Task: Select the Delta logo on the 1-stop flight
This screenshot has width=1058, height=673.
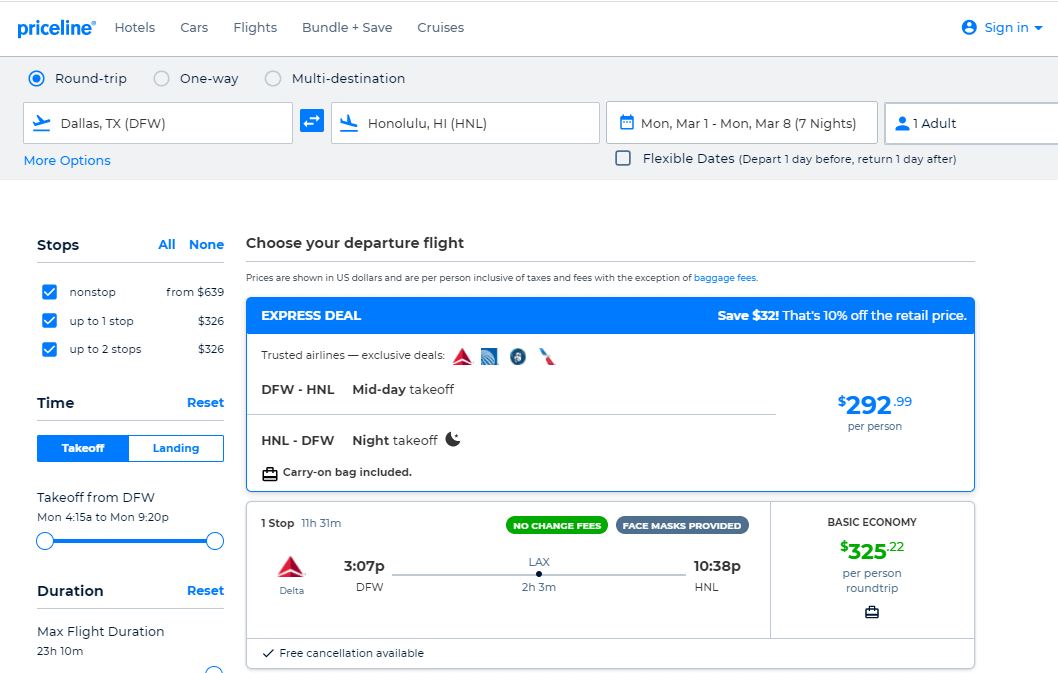Action: pyautogui.click(x=291, y=566)
